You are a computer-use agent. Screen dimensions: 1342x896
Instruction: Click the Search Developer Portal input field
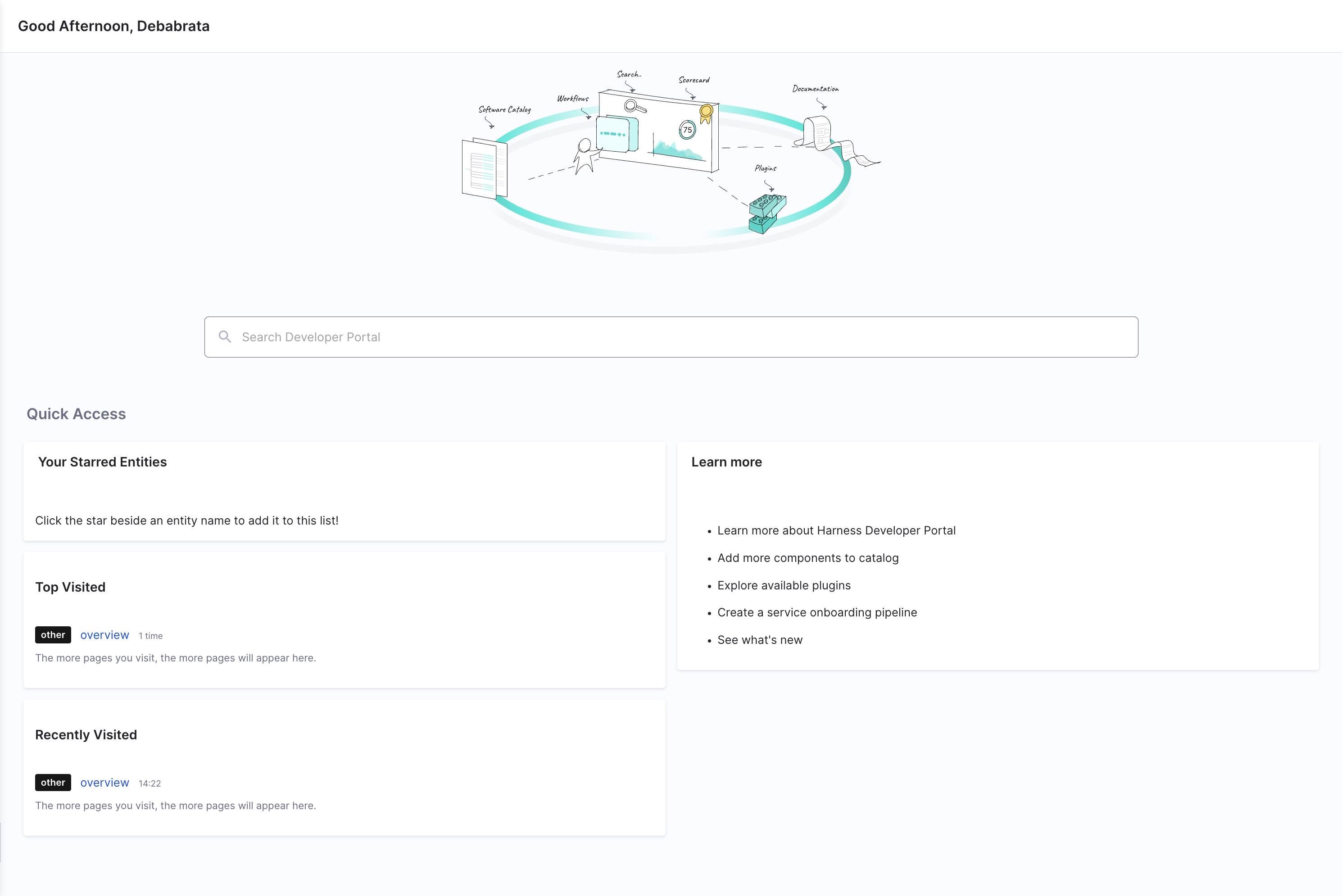point(671,337)
